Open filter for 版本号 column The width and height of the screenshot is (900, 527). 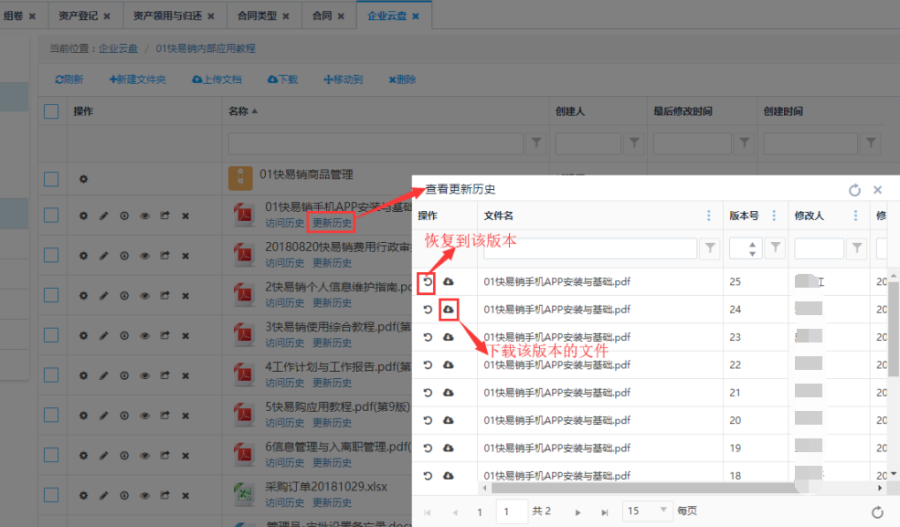tap(774, 248)
